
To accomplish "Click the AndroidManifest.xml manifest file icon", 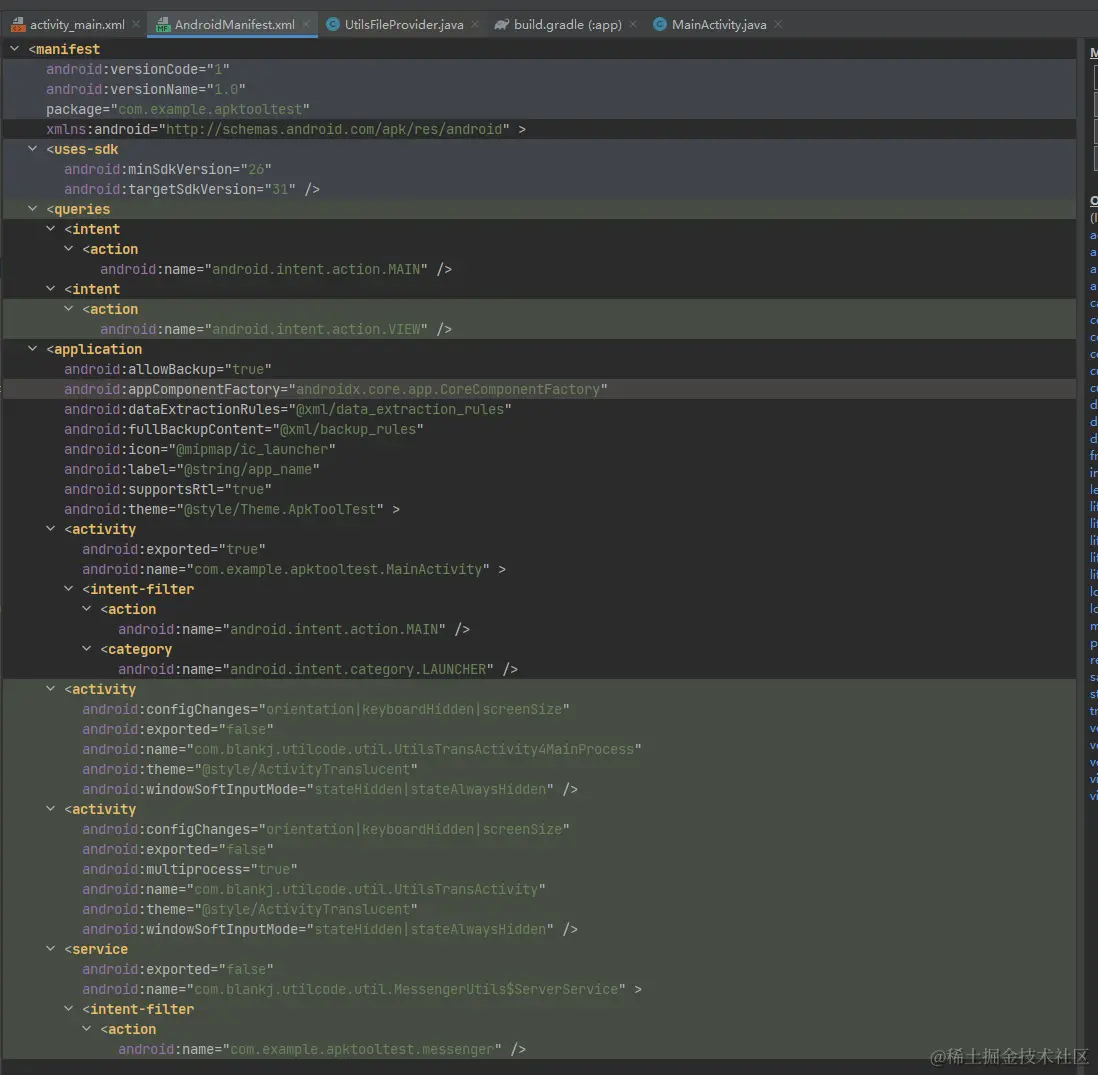I will 163,25.
